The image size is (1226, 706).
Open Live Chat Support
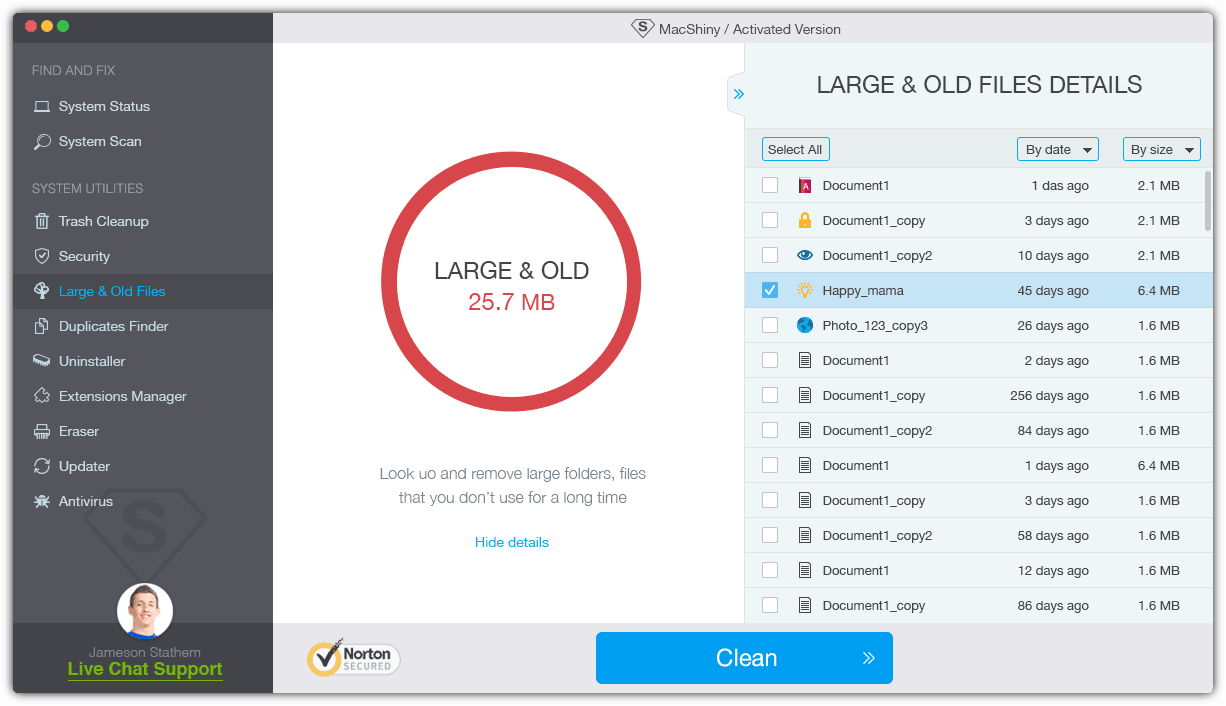[145, 669]
